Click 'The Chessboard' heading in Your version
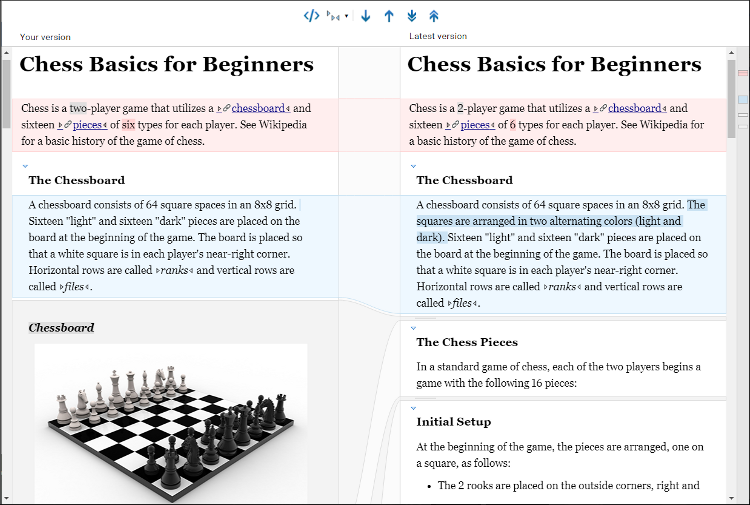The width and height of the screenshot is (750, 505). point(77,180)
